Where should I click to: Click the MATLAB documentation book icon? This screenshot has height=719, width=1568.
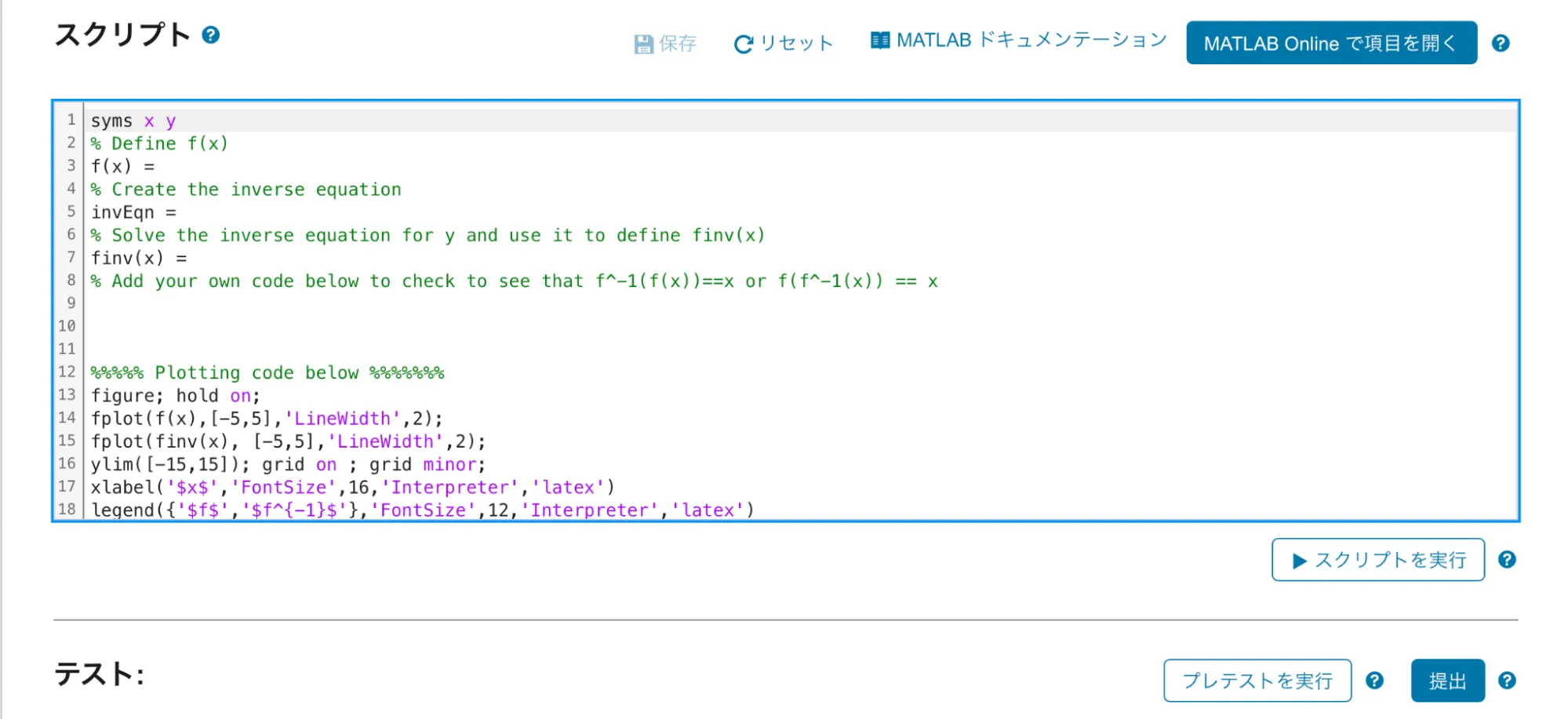[880, 41]
